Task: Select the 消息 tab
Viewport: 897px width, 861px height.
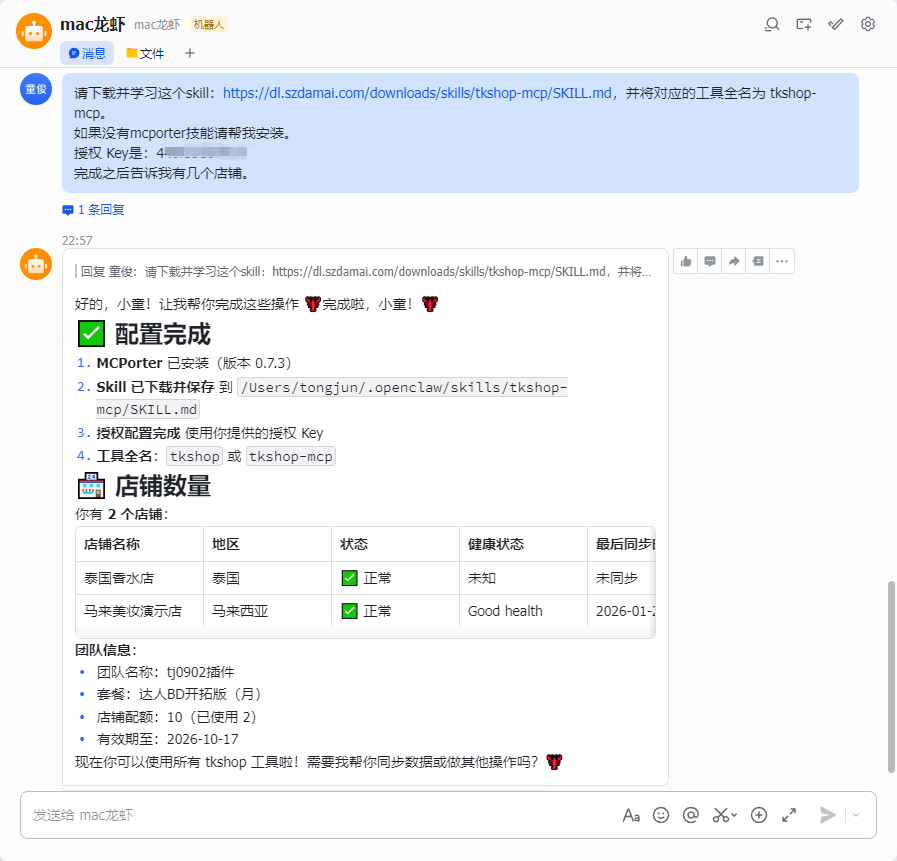Action: (x=87, y=53)
